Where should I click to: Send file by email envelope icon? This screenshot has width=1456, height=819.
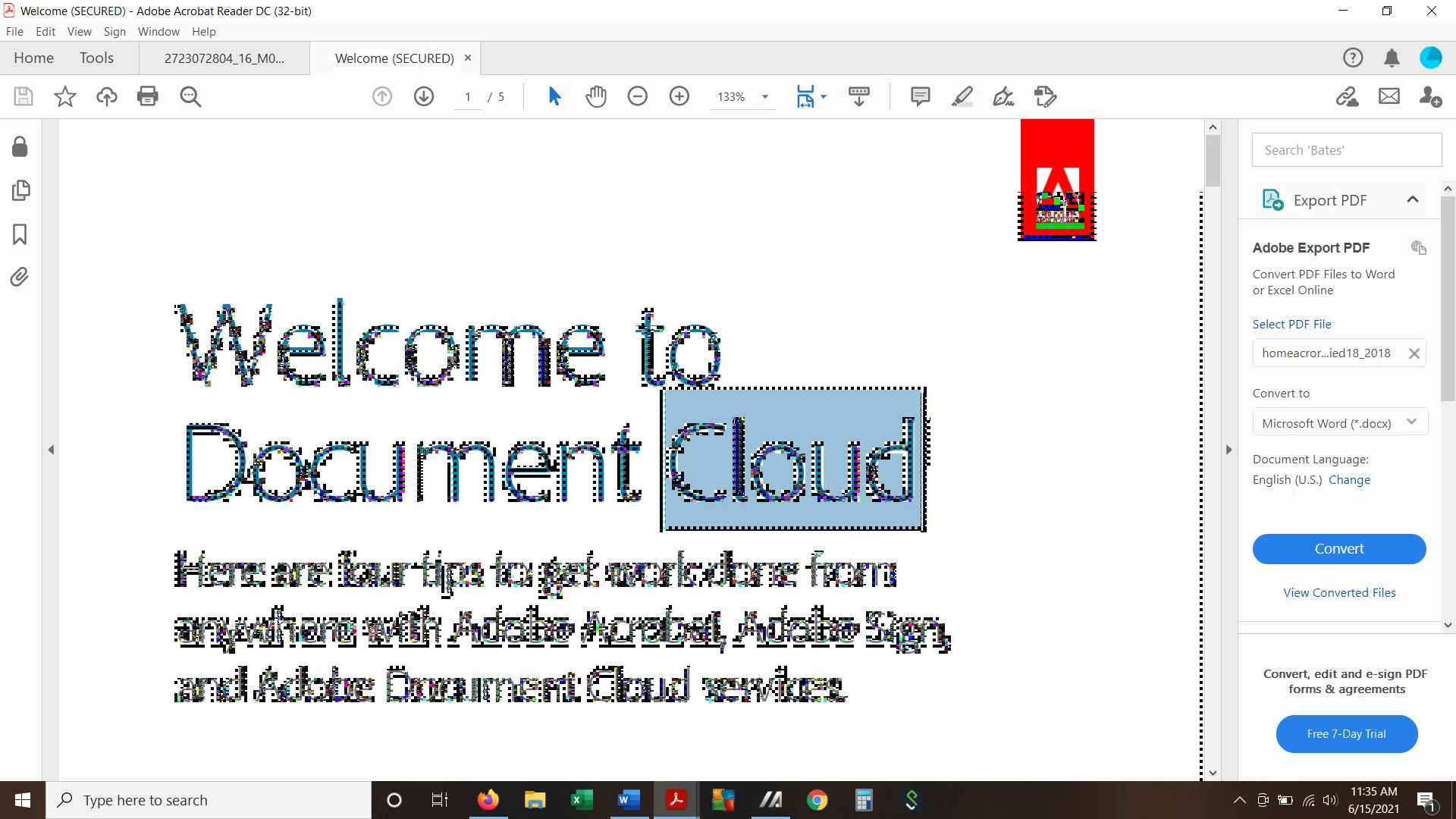(x=1389, y=96)
